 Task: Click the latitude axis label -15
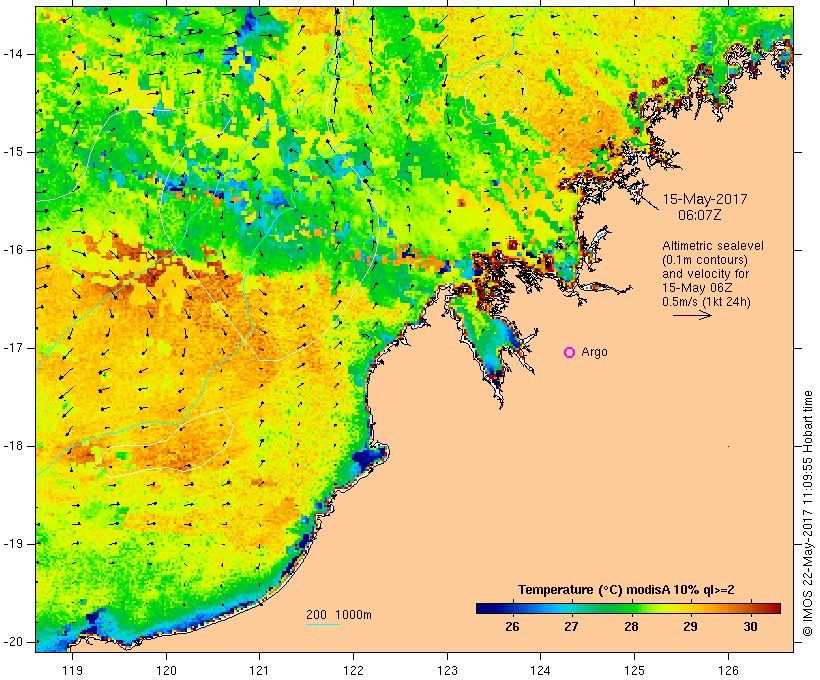[x=13, y=152]
